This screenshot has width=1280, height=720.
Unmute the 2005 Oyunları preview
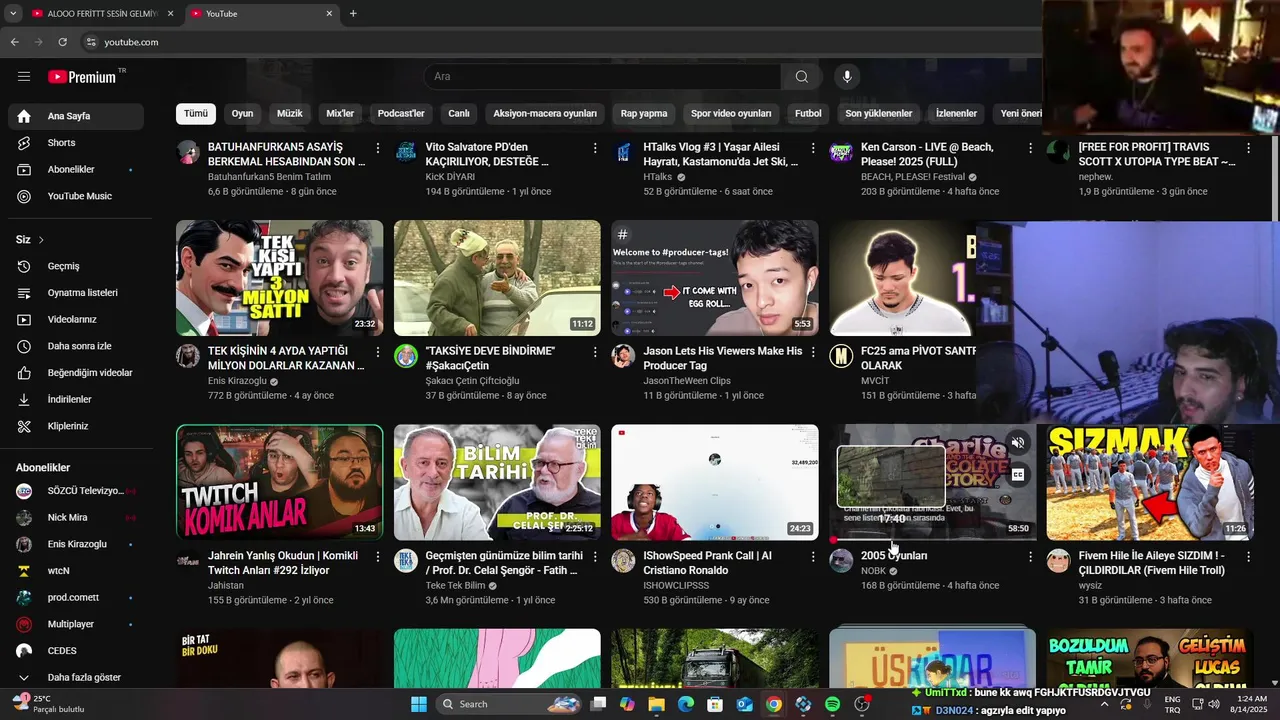(x=1018, y=443)
